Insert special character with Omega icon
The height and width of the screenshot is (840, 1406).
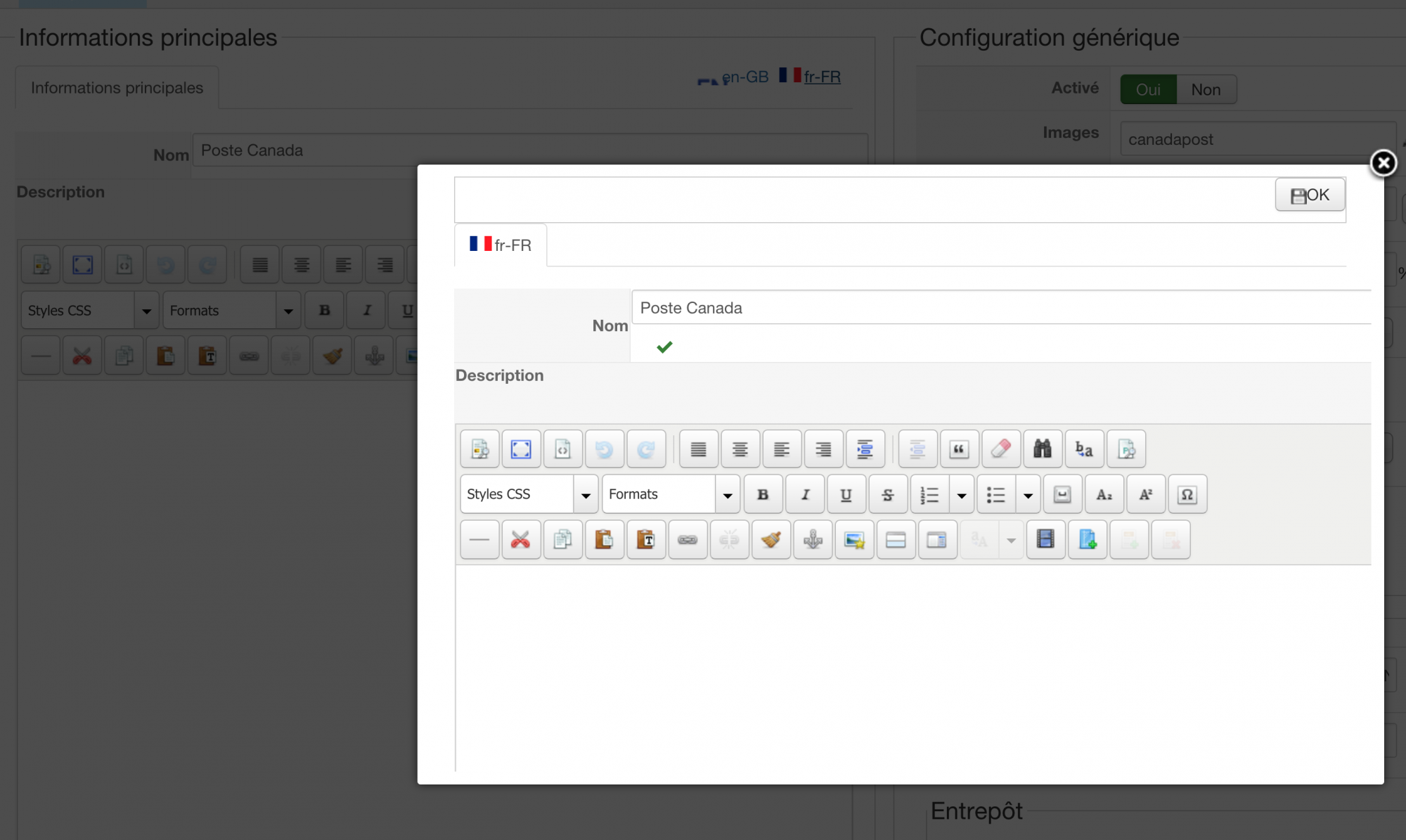1187,494
